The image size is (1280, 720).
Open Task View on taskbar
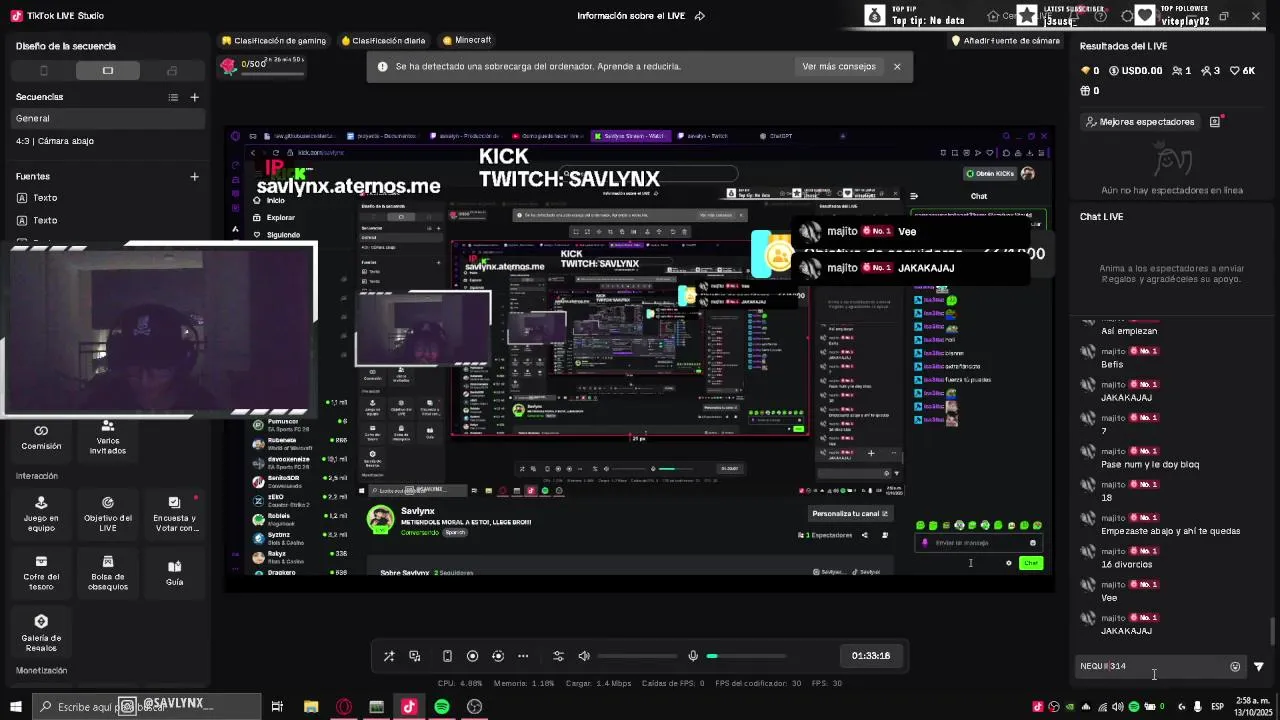[277, 707]
